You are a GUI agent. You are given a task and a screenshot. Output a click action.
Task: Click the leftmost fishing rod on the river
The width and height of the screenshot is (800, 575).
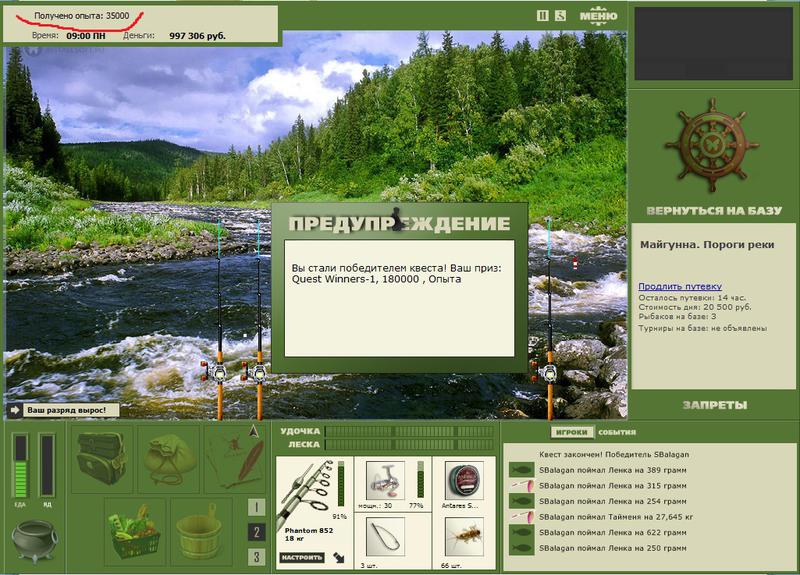click(x=220, y=321)
